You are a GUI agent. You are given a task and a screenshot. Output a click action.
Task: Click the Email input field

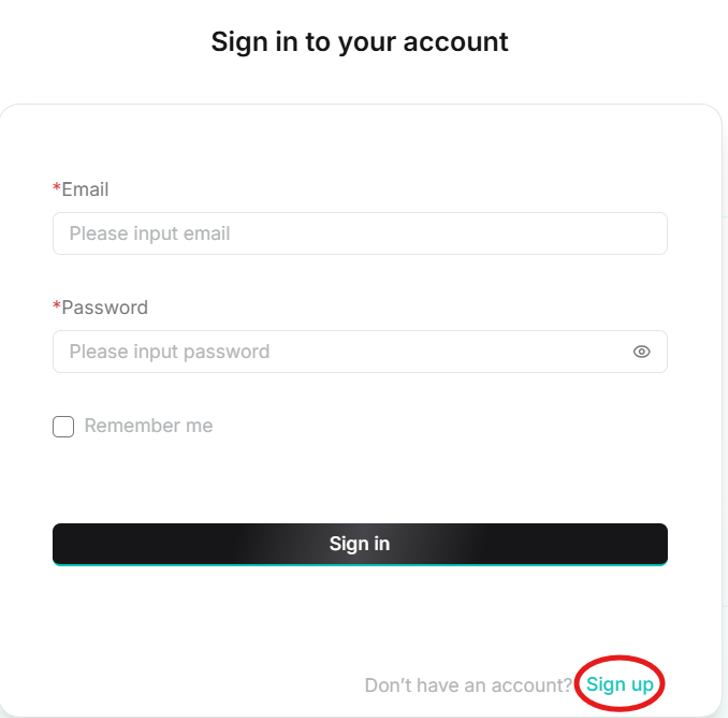(x=360, y=234)
